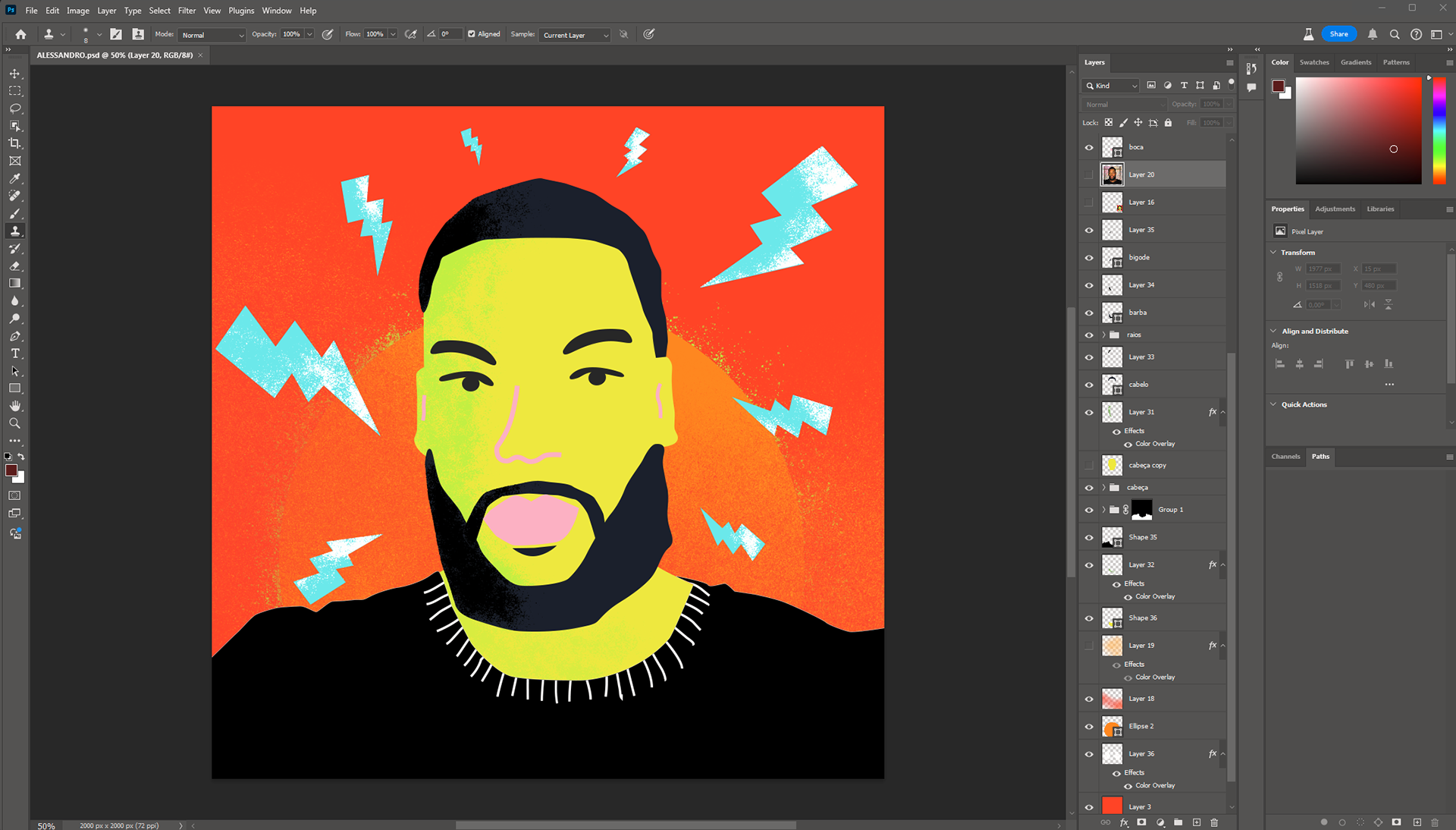Screen dimensions: 1456x830
Task: Show the Layer 16 visibility
Action: (1089, 203)
